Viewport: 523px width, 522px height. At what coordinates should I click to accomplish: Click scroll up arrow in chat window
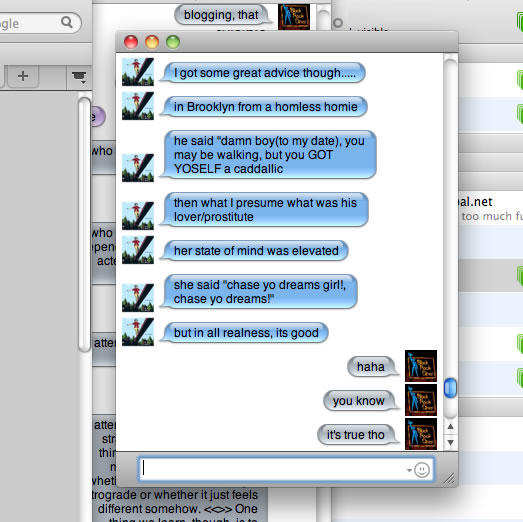pyautogui.click(x=450, y=426)
